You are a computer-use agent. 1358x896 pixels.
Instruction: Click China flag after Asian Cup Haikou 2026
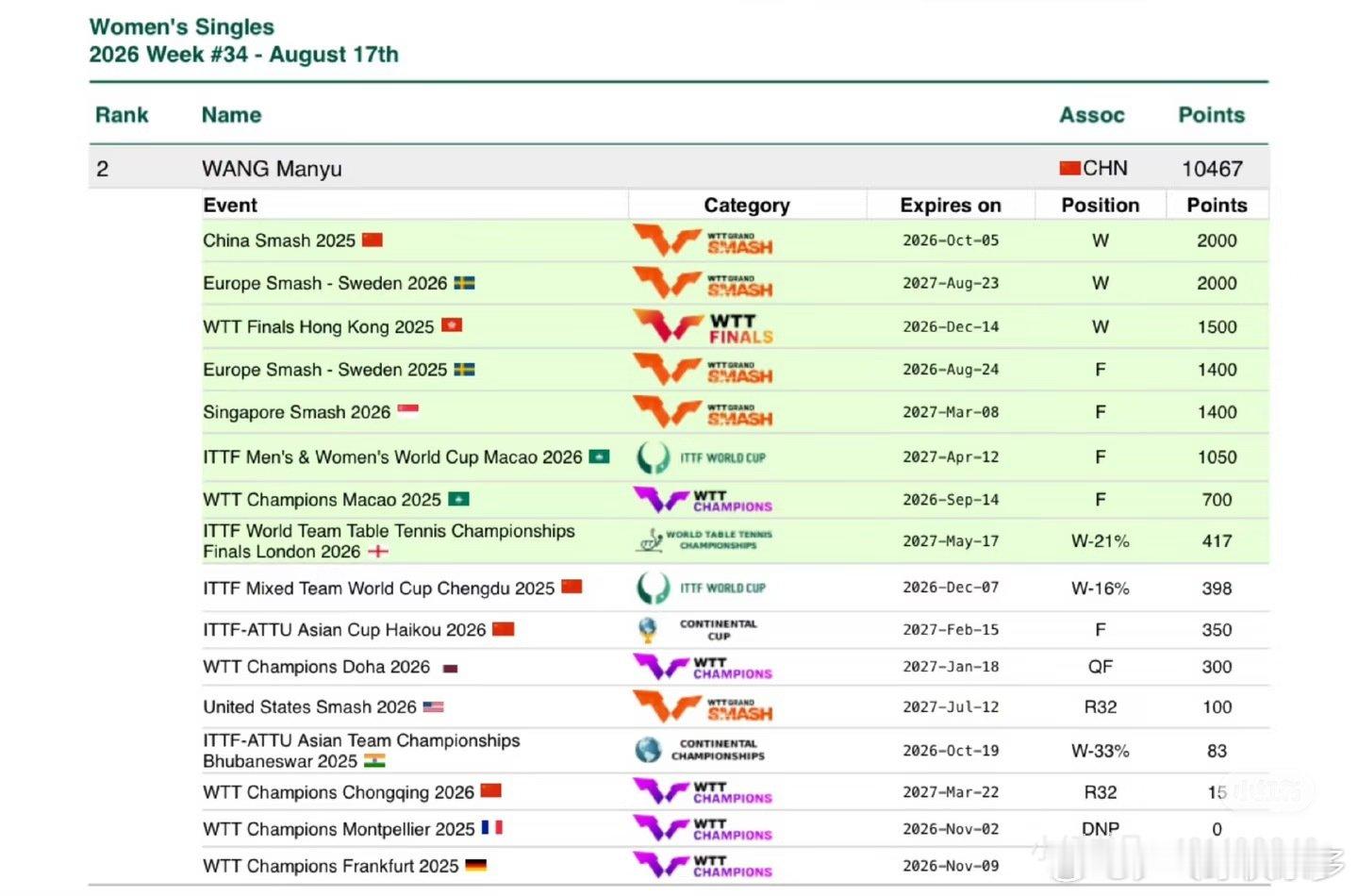click(x=504, y=628)
